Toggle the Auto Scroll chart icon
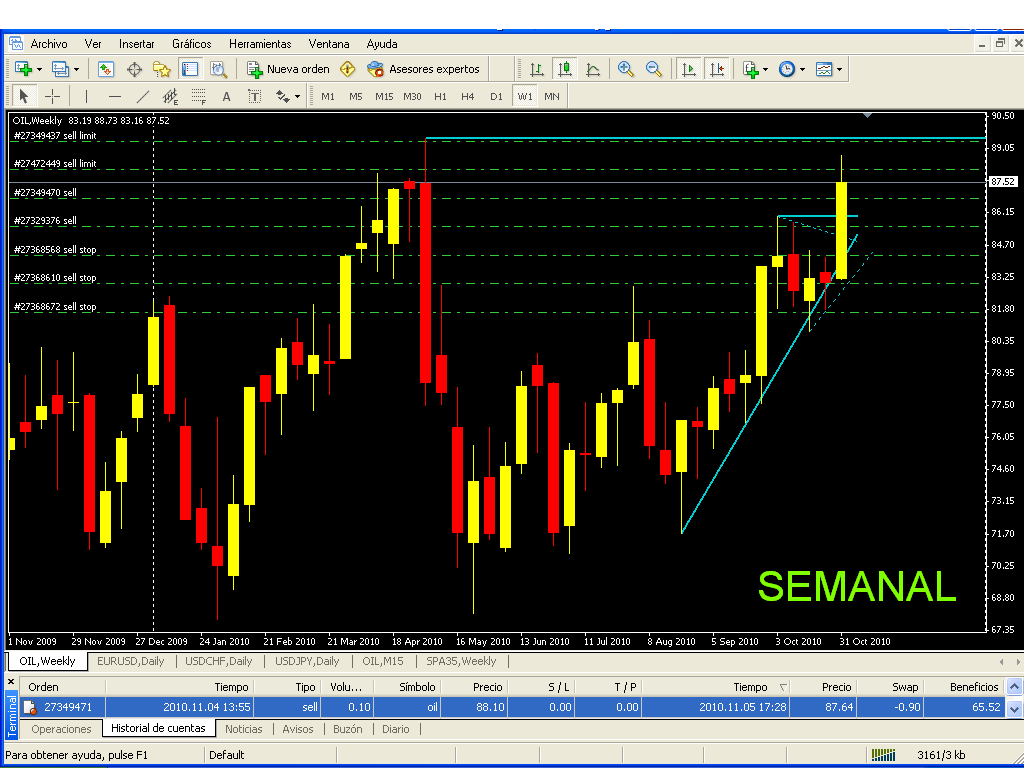This screenshot has width=1032, height=768. click(x=688, y=69)
